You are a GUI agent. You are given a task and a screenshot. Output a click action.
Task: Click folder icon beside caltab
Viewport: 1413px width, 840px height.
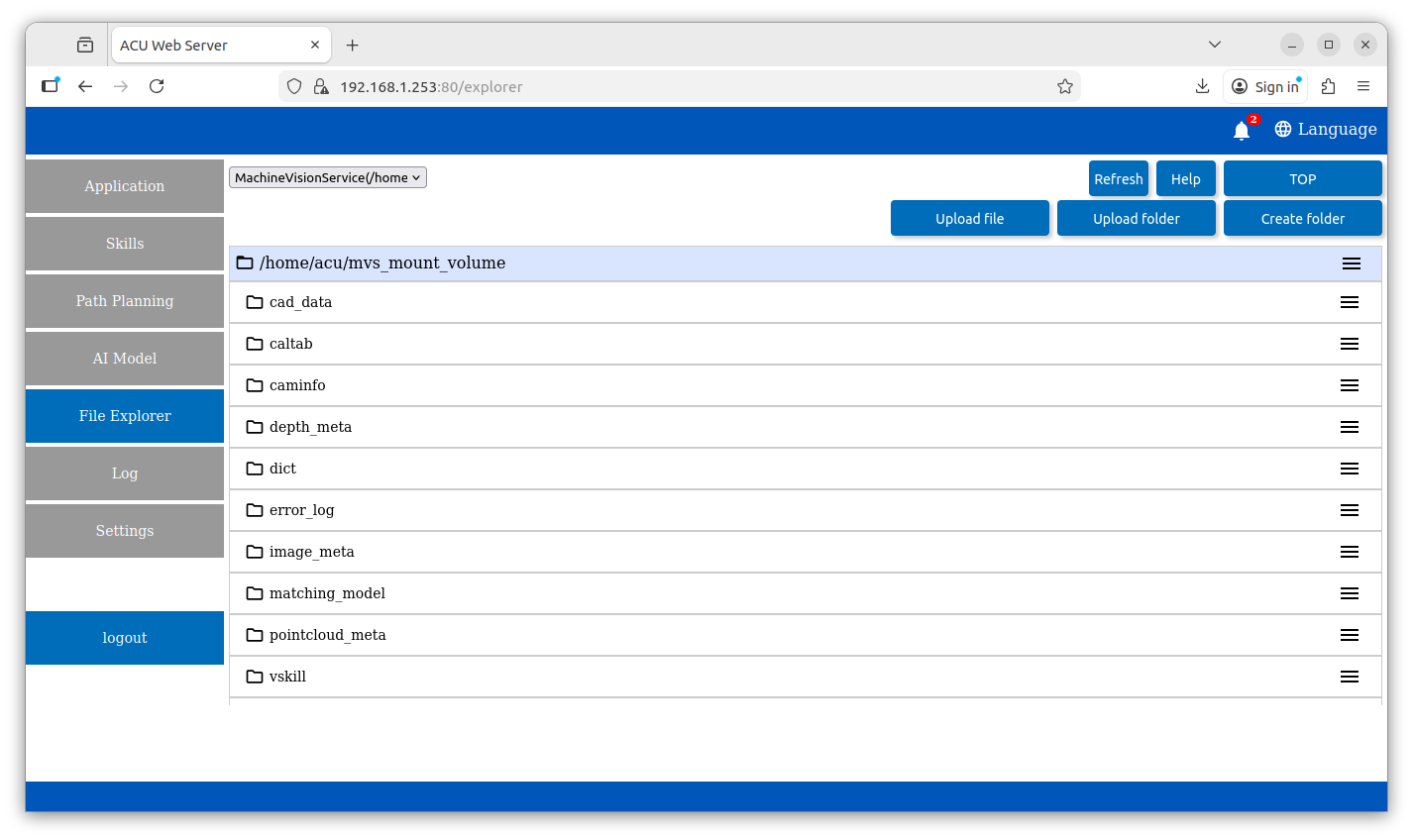click(255, 344)
